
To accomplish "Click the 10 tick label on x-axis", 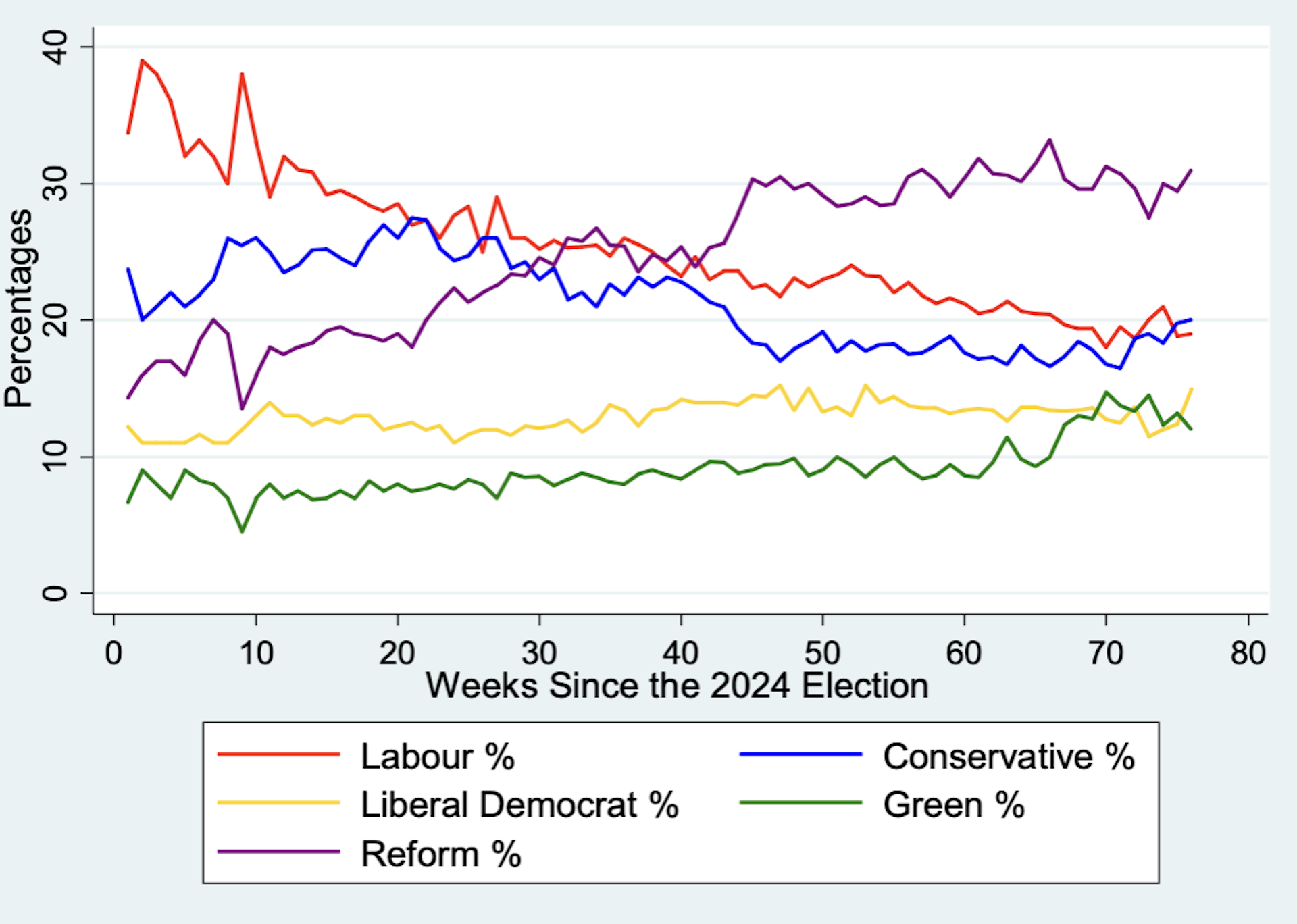I will coord(256,653).
